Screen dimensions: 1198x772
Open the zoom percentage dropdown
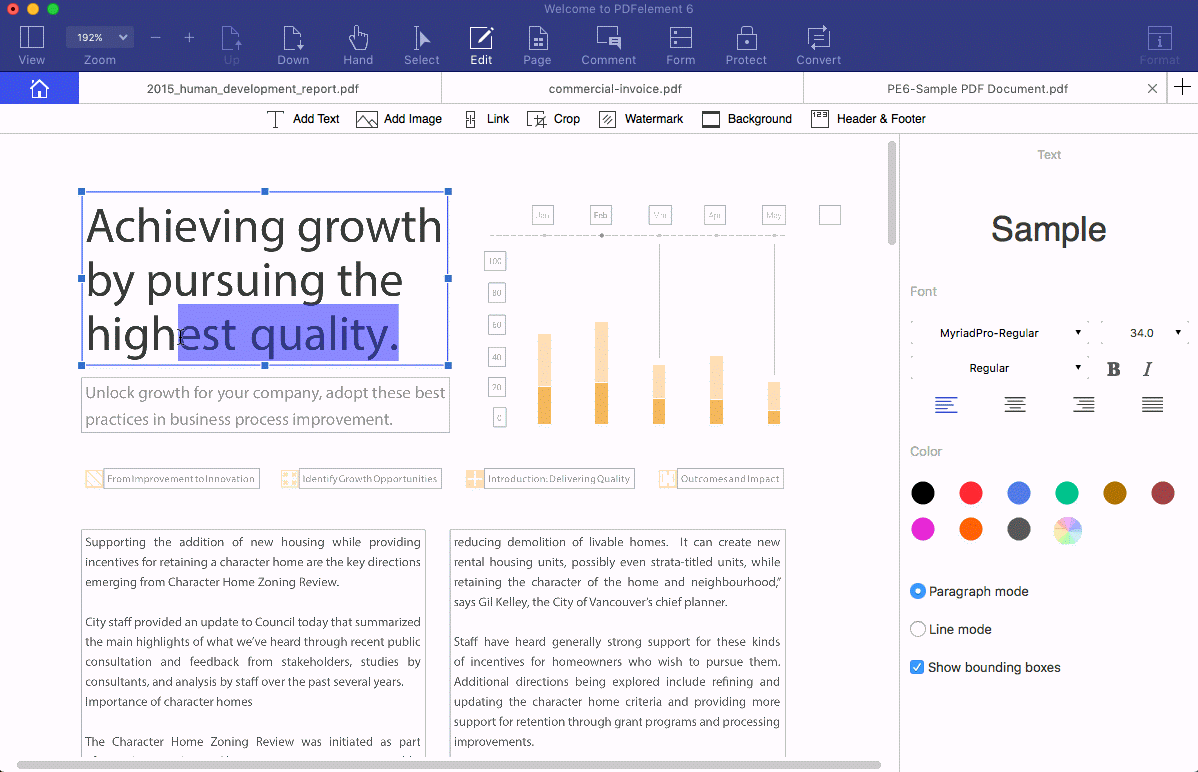pos(99,37)
